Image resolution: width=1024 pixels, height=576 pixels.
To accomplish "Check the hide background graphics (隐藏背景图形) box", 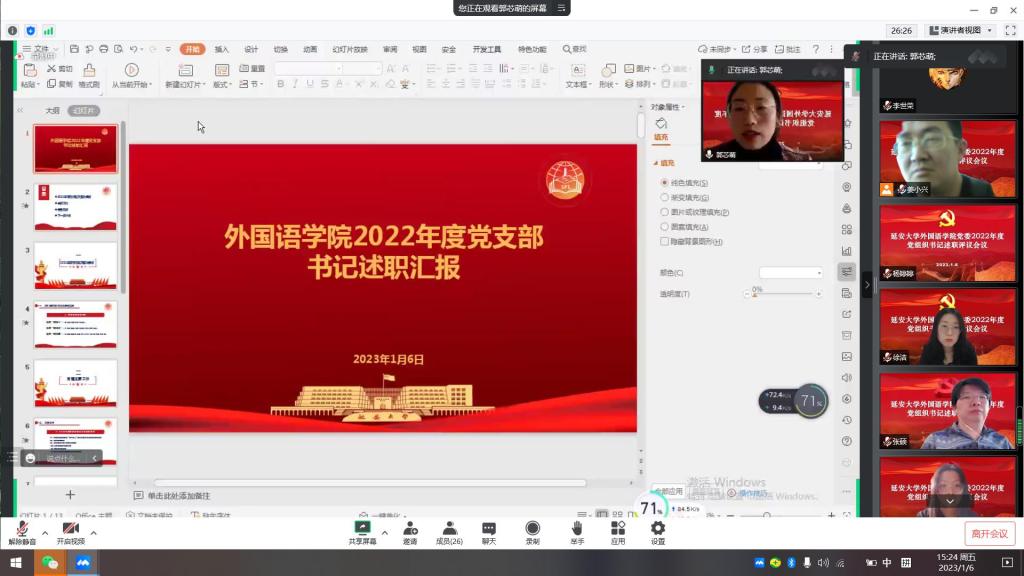I will (x=664, y=242).
